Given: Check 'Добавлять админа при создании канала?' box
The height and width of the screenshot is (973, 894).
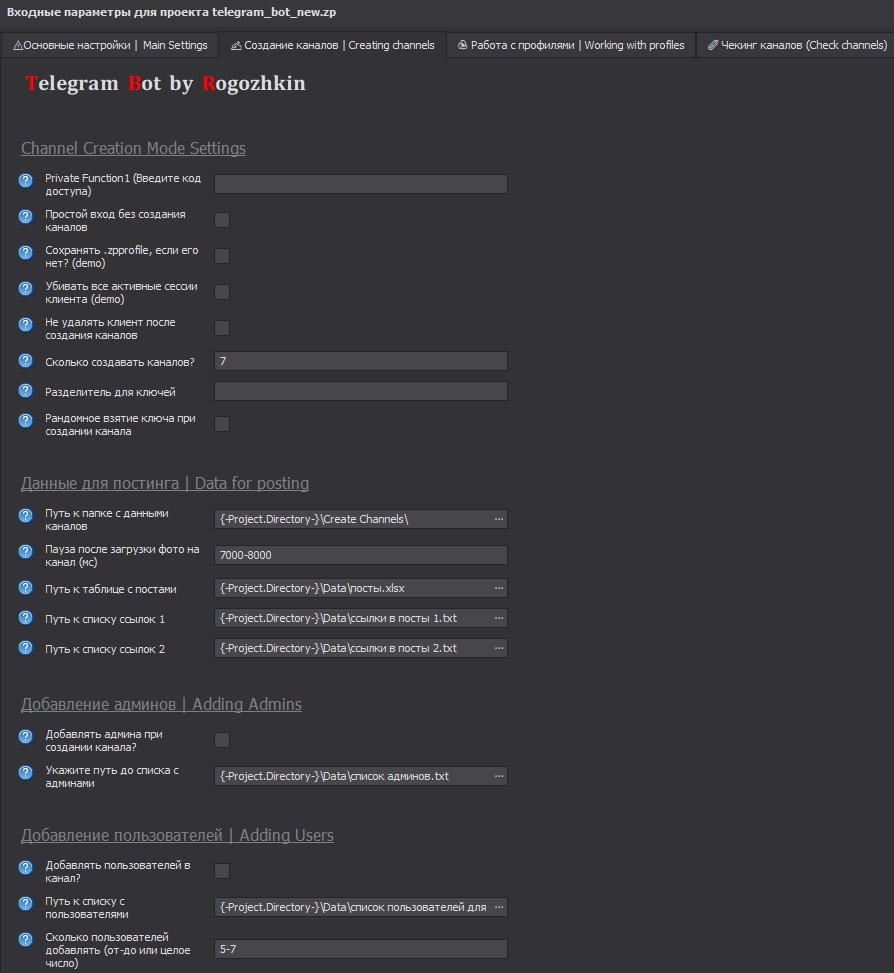Looking at the screenshot, I should (x=222, y=740).
